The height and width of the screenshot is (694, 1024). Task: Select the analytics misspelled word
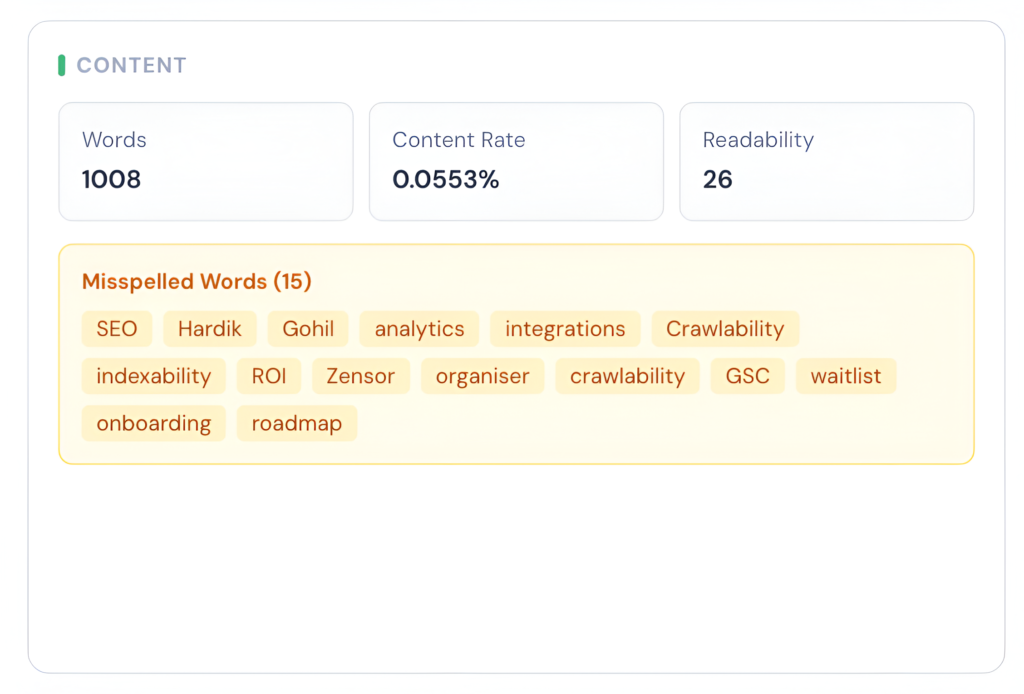point(418,329)
